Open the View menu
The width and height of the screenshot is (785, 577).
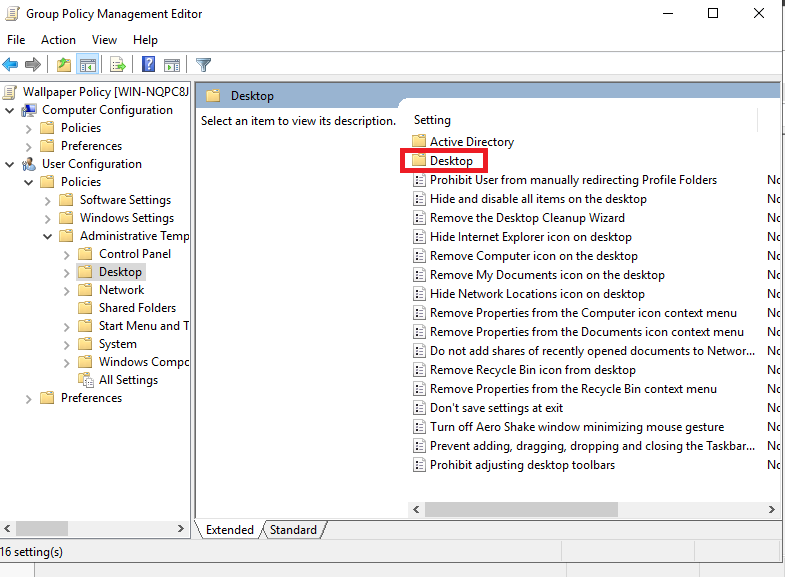tap(104, 40)
